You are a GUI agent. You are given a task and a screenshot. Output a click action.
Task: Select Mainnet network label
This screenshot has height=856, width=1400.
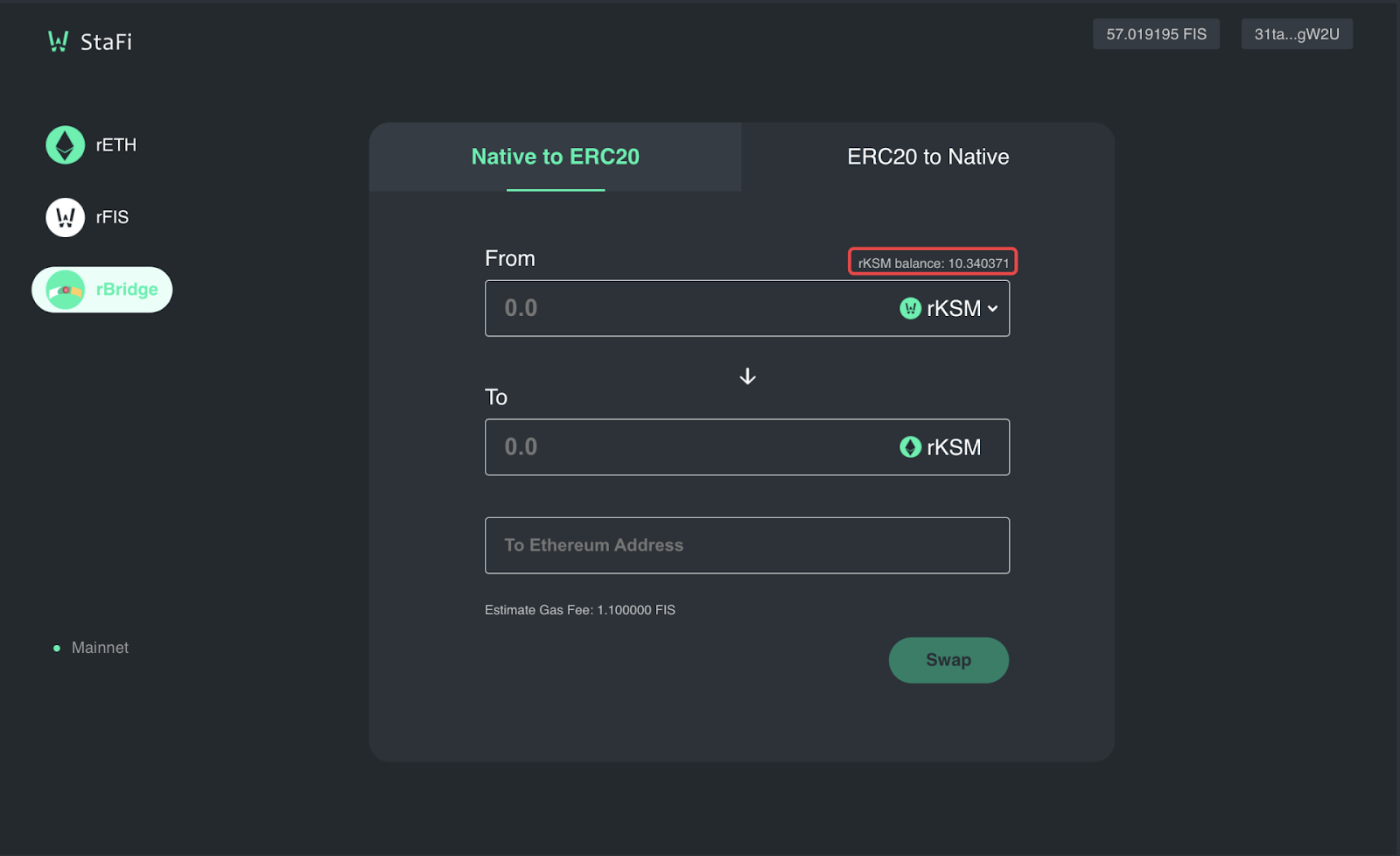(x=100, y=648)
